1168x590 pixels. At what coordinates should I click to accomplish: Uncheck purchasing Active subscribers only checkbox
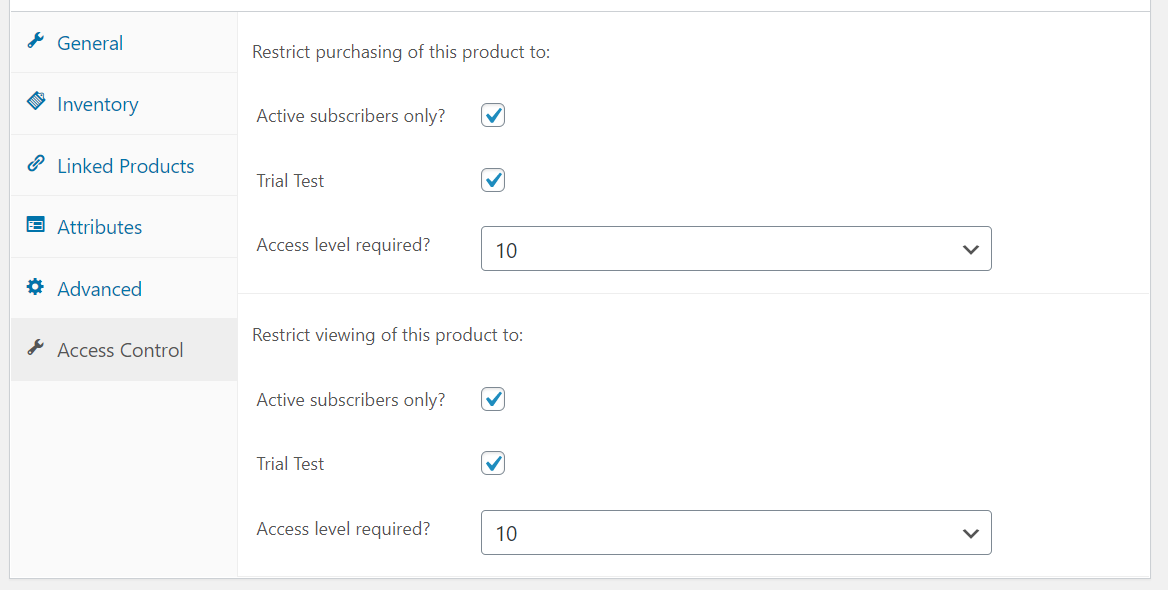coord(493,116)
